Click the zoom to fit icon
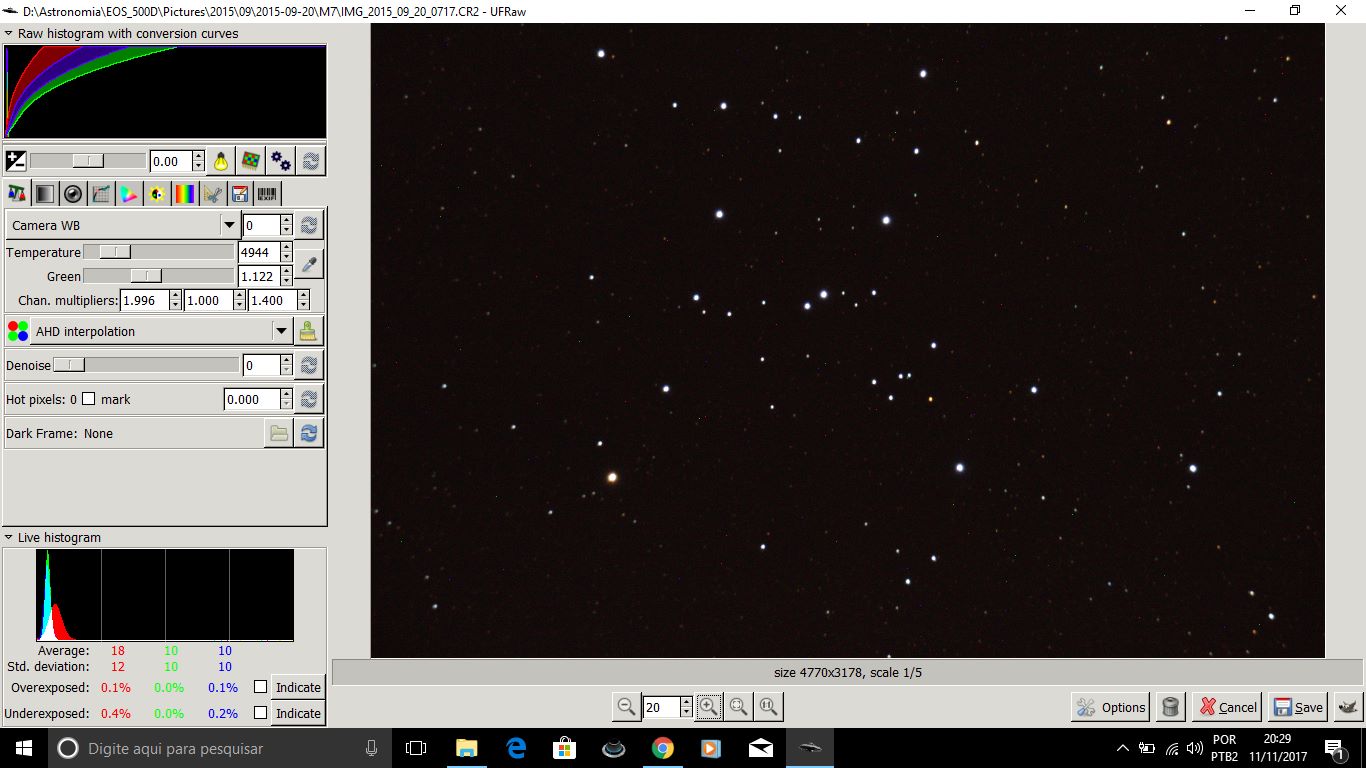This screenshot has height=768, width=1366. click(x=738, y=707)
